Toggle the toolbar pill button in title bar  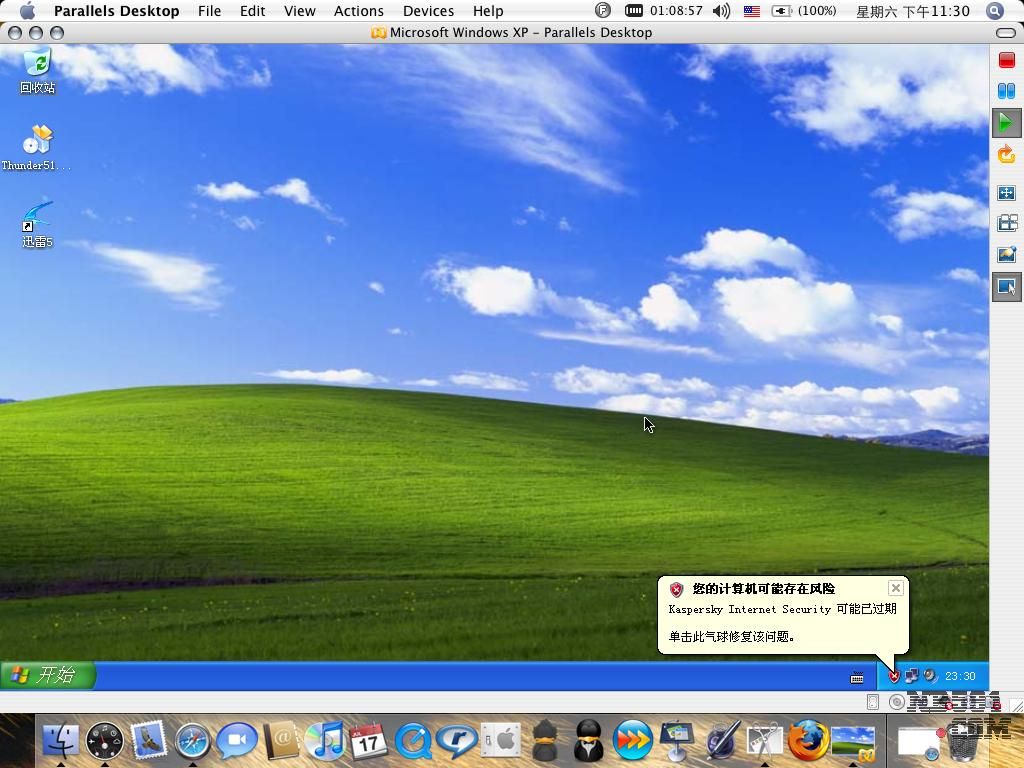click(x=1005, y=33)
